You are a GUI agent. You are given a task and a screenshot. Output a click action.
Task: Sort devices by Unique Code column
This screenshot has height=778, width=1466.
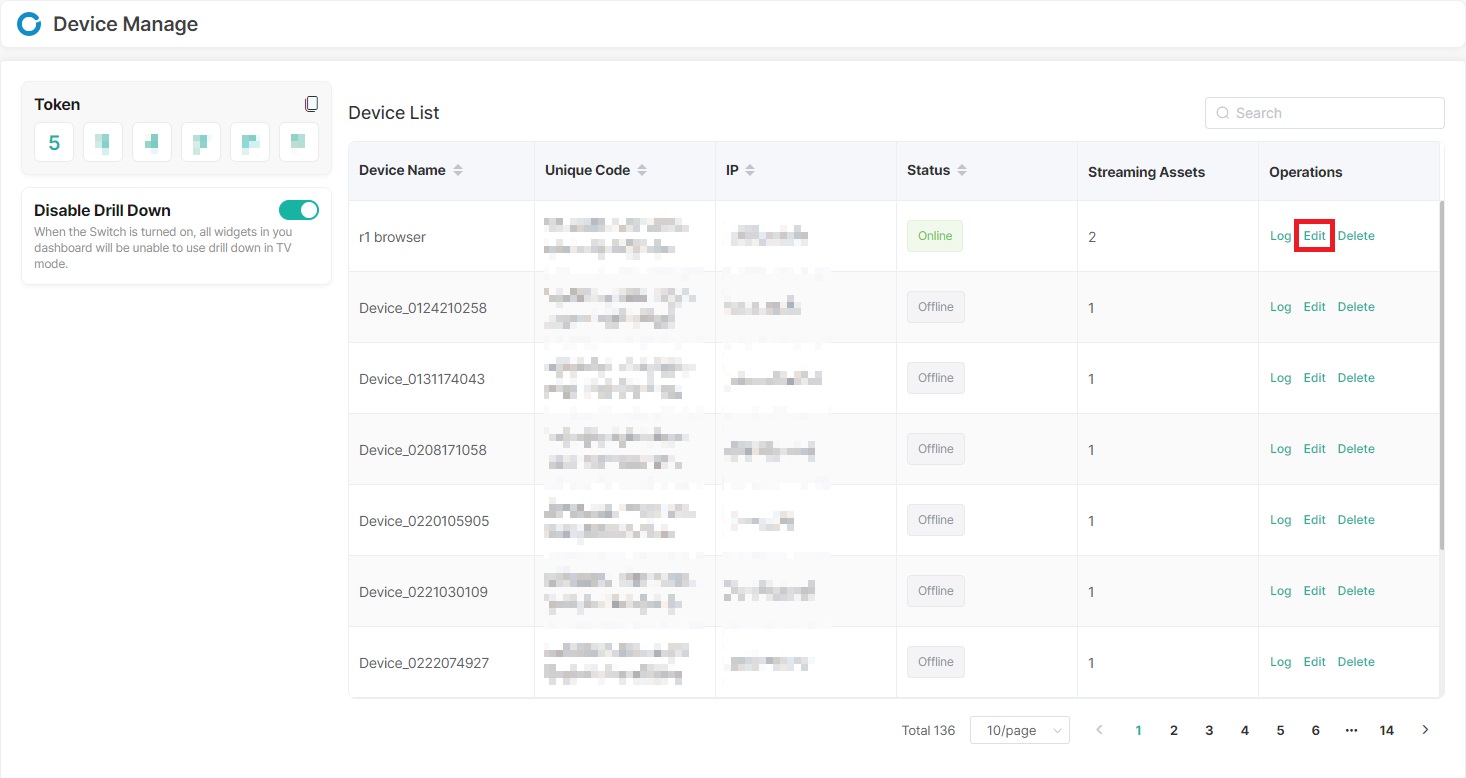[642, 171]
